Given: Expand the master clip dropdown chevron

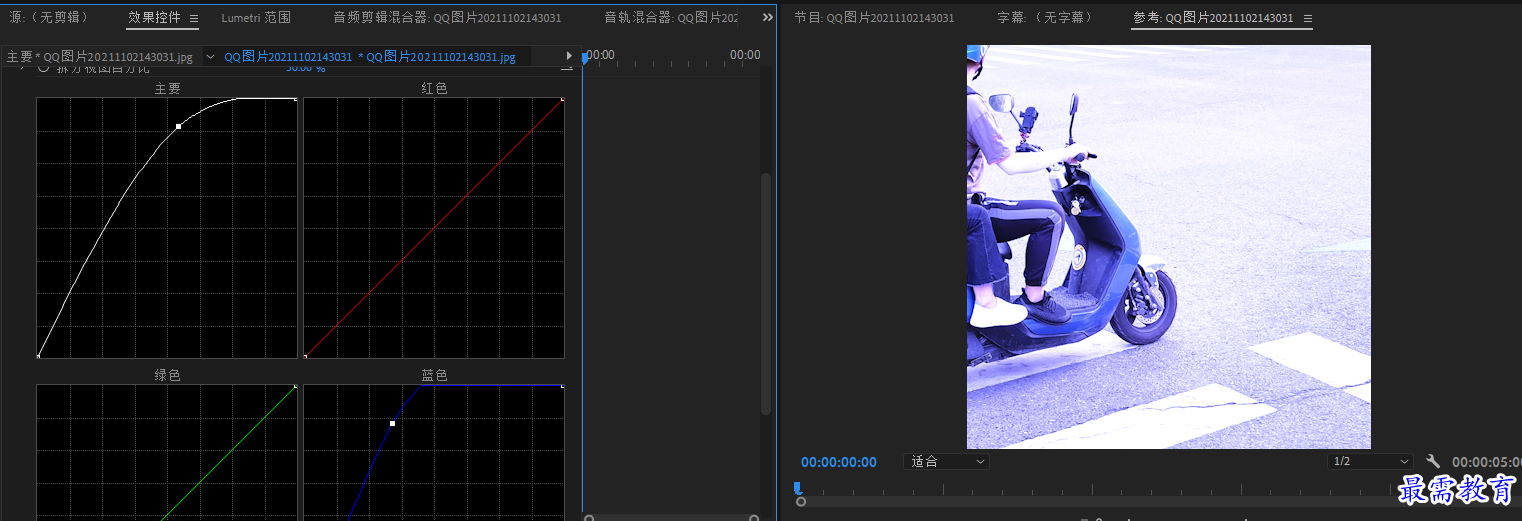Looking at the screenshot, I should pyautogui.click(x=210, y=57).
